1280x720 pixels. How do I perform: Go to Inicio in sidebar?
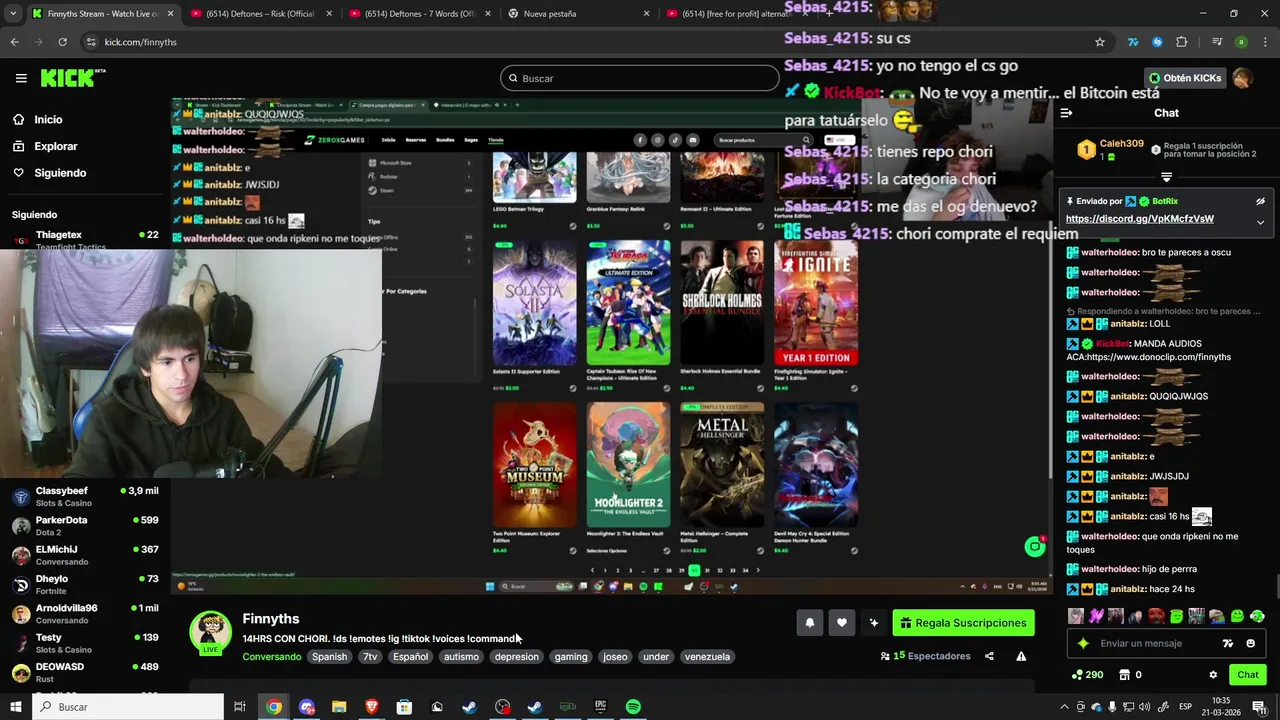48,119
